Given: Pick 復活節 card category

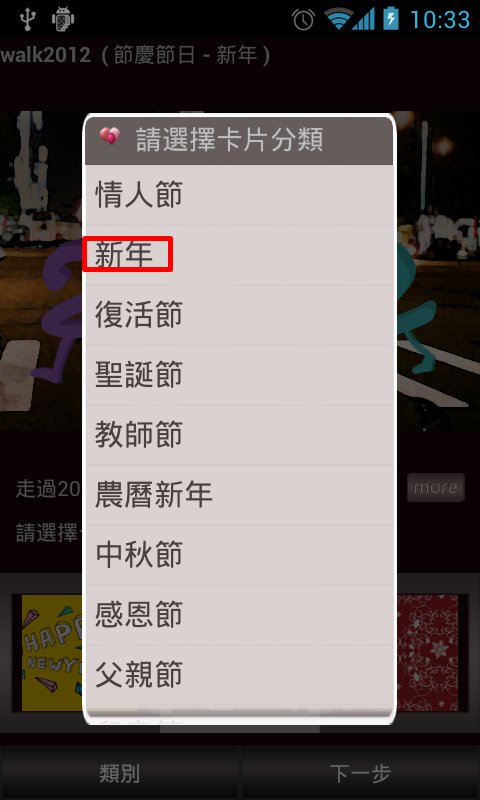Looking at the screenshot, I should click(239, 314).
